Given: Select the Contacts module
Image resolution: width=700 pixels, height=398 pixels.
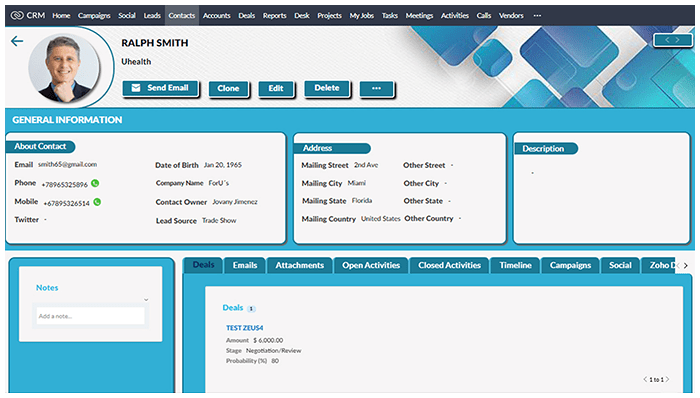Looking at the screenshot, I should [182, 16].
